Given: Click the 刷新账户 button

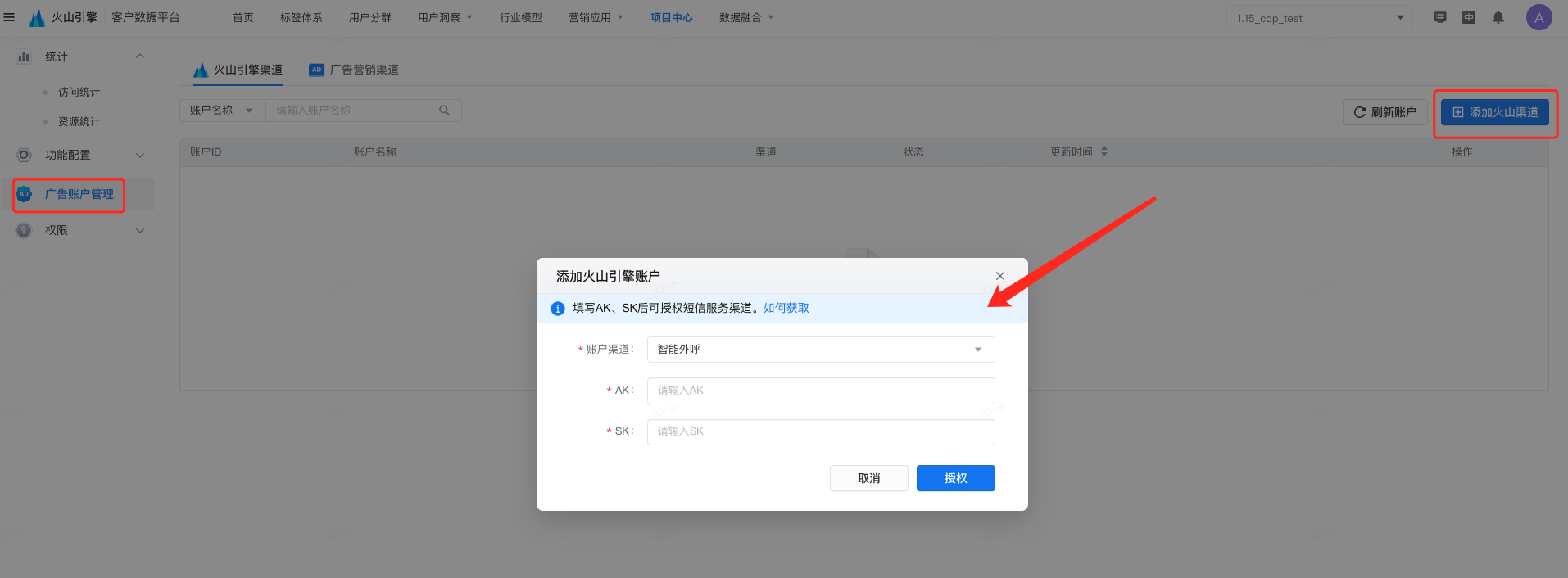Looking at the screenshot, I should [x=1384, y=112].
